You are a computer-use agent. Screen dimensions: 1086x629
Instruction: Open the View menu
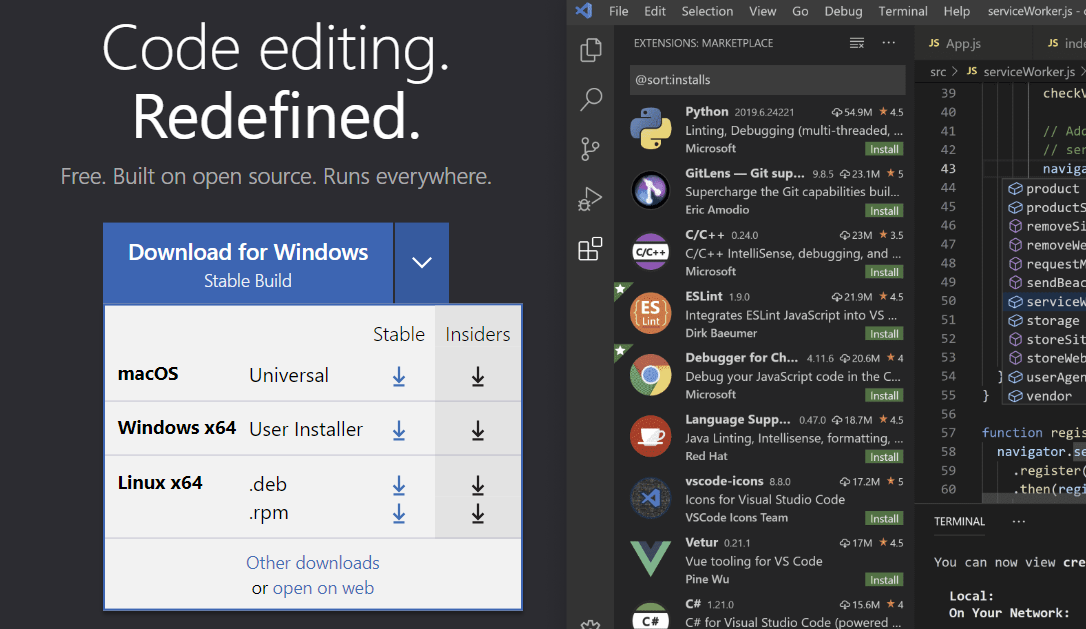[763, 11]
